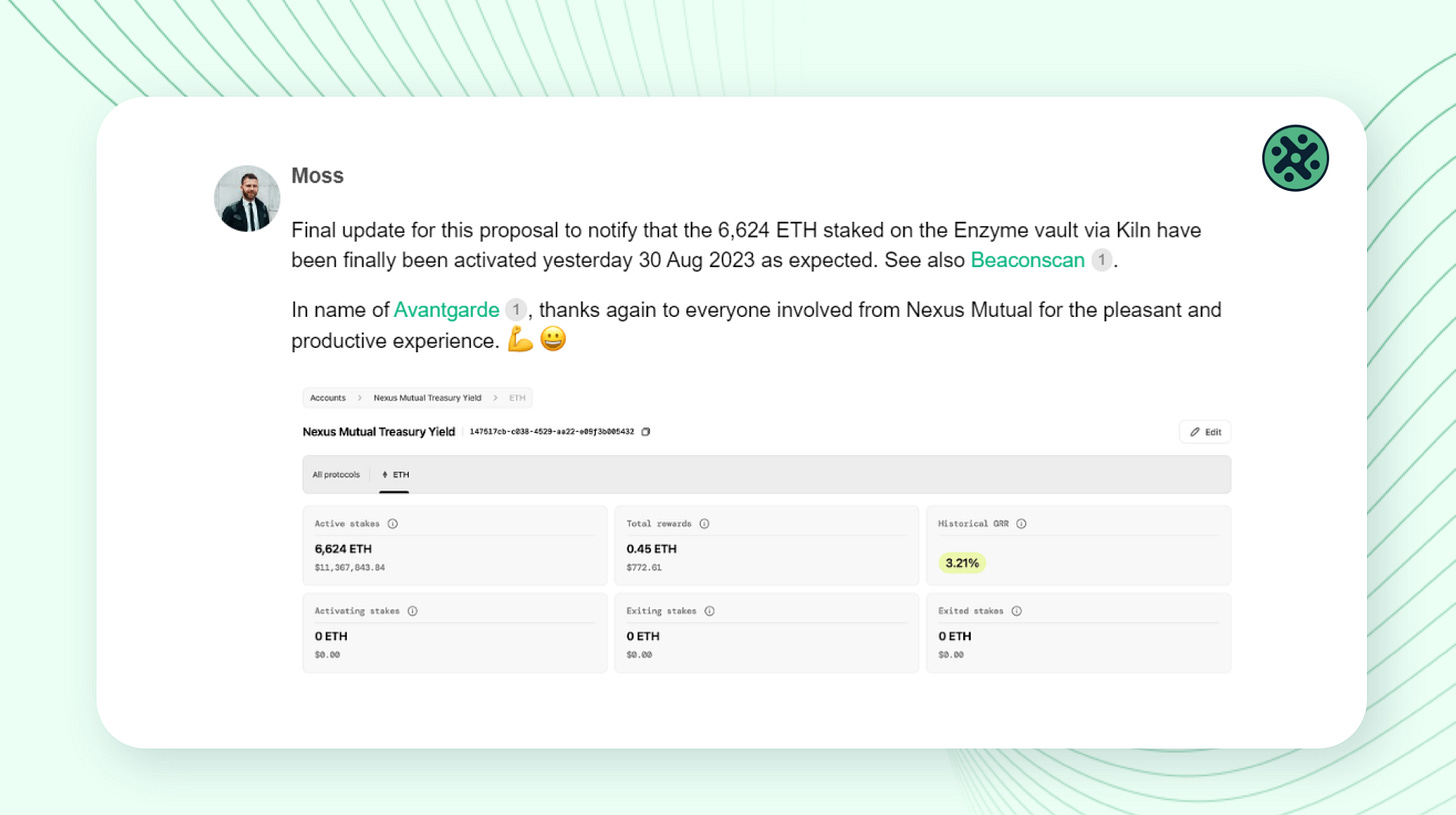Click the 6,624 ETH active stakes value
The image size is (1456, 815).
pos(343,549)
